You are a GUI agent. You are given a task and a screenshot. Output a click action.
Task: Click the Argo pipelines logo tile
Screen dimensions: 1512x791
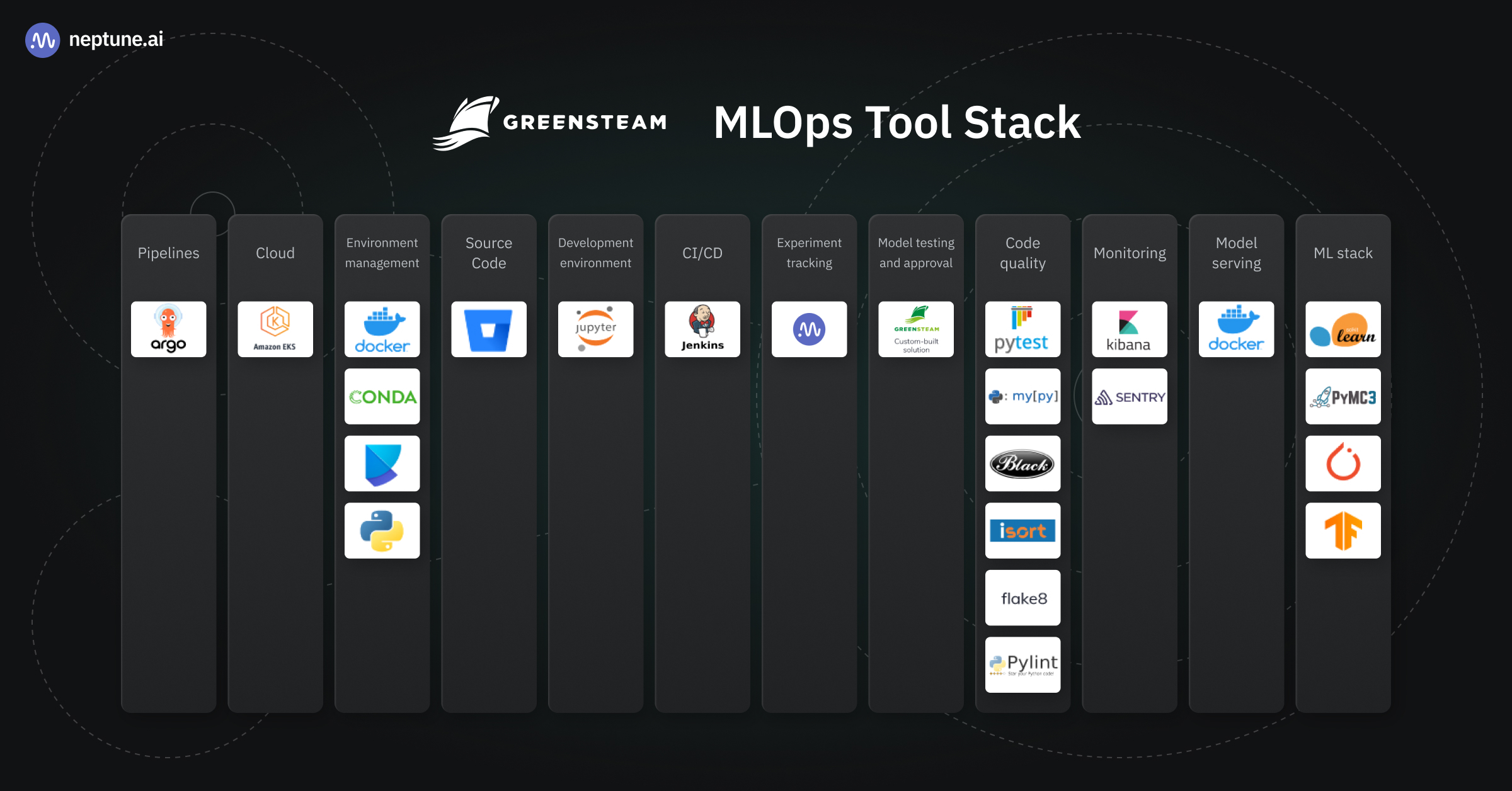[x=168, y=329]
